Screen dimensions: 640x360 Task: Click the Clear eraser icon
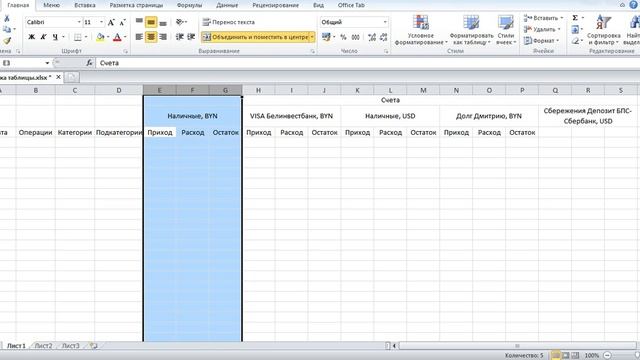tap(575, 41)
